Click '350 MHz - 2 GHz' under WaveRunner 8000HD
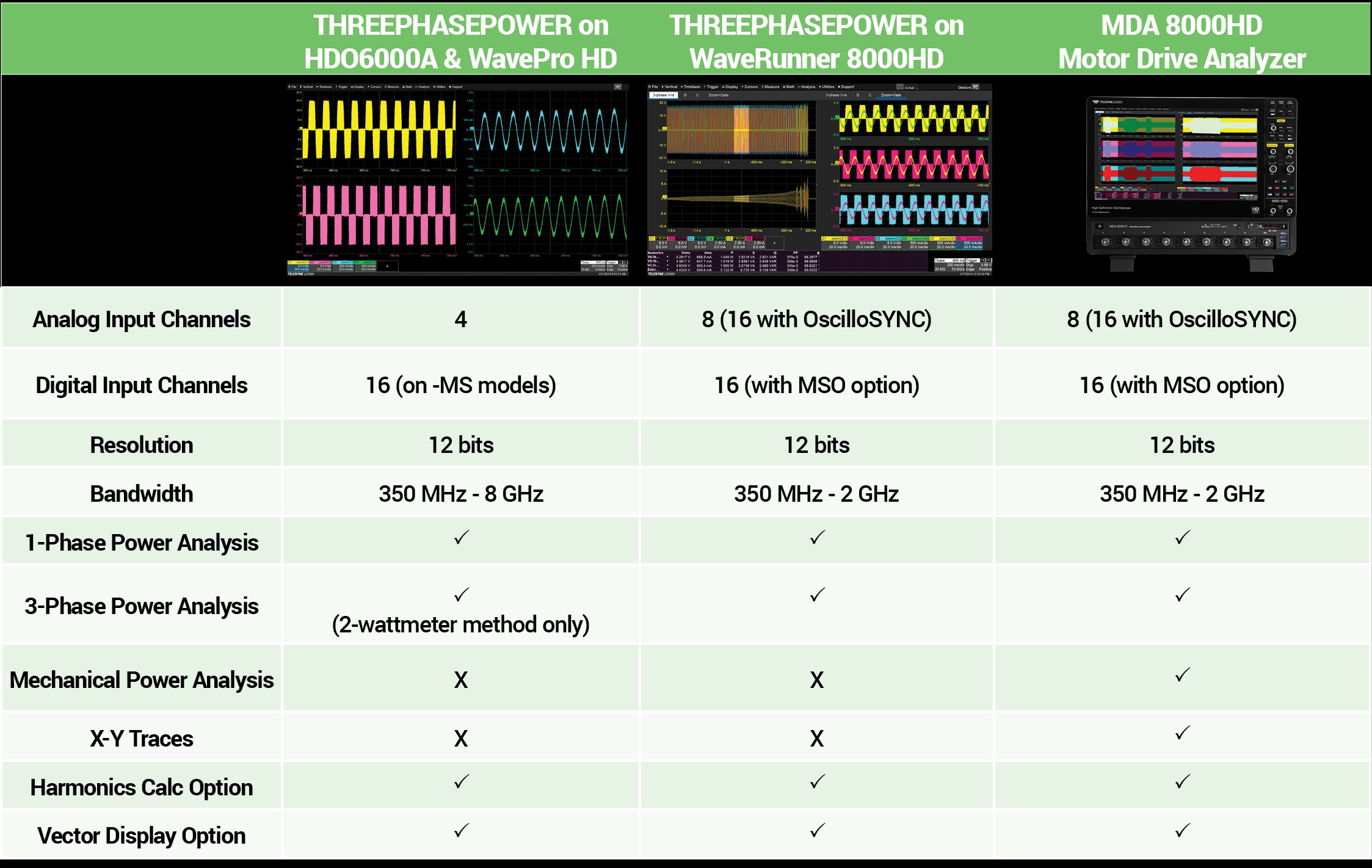 [816, 494]
